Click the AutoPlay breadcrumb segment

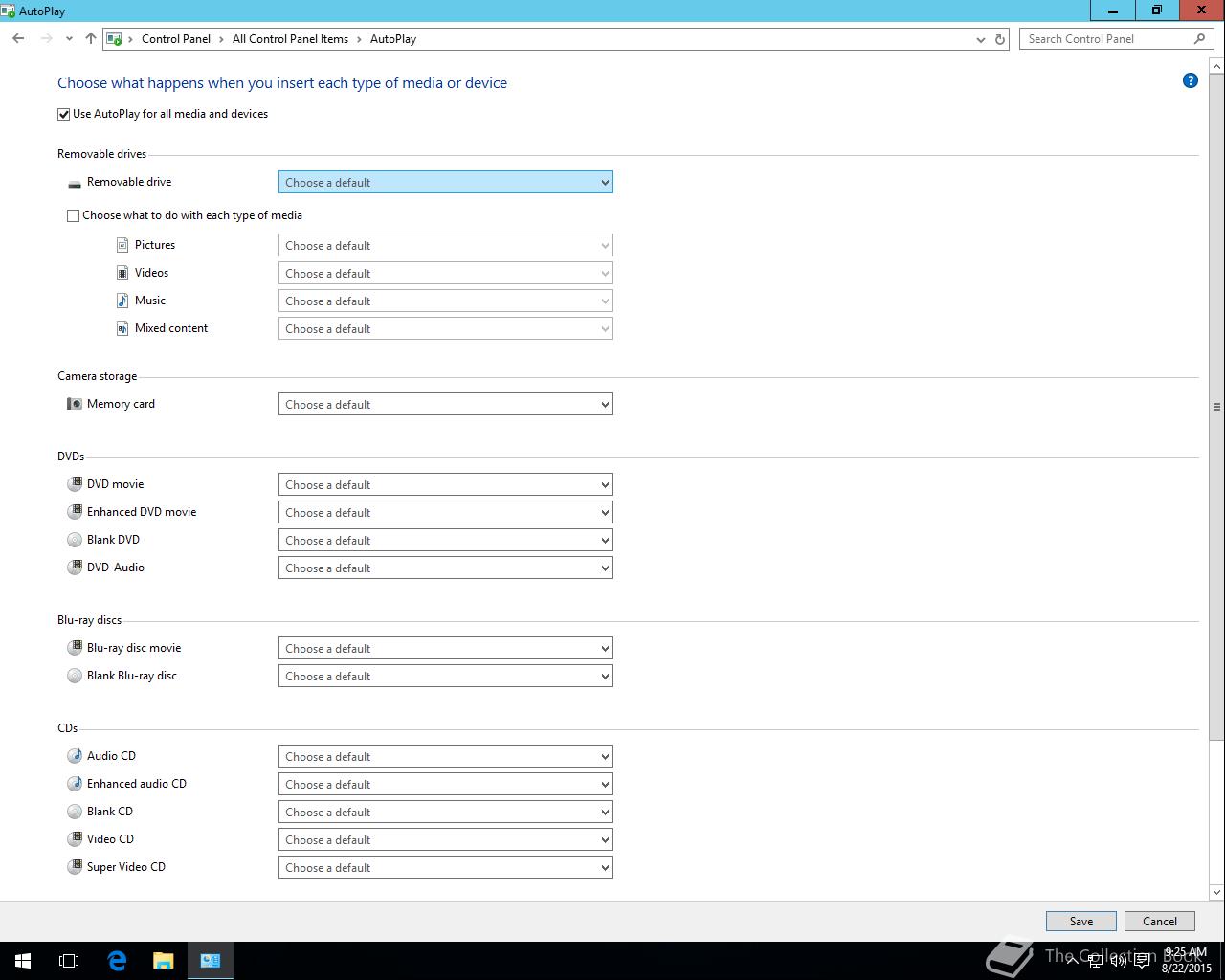click(x=393, y=39)
